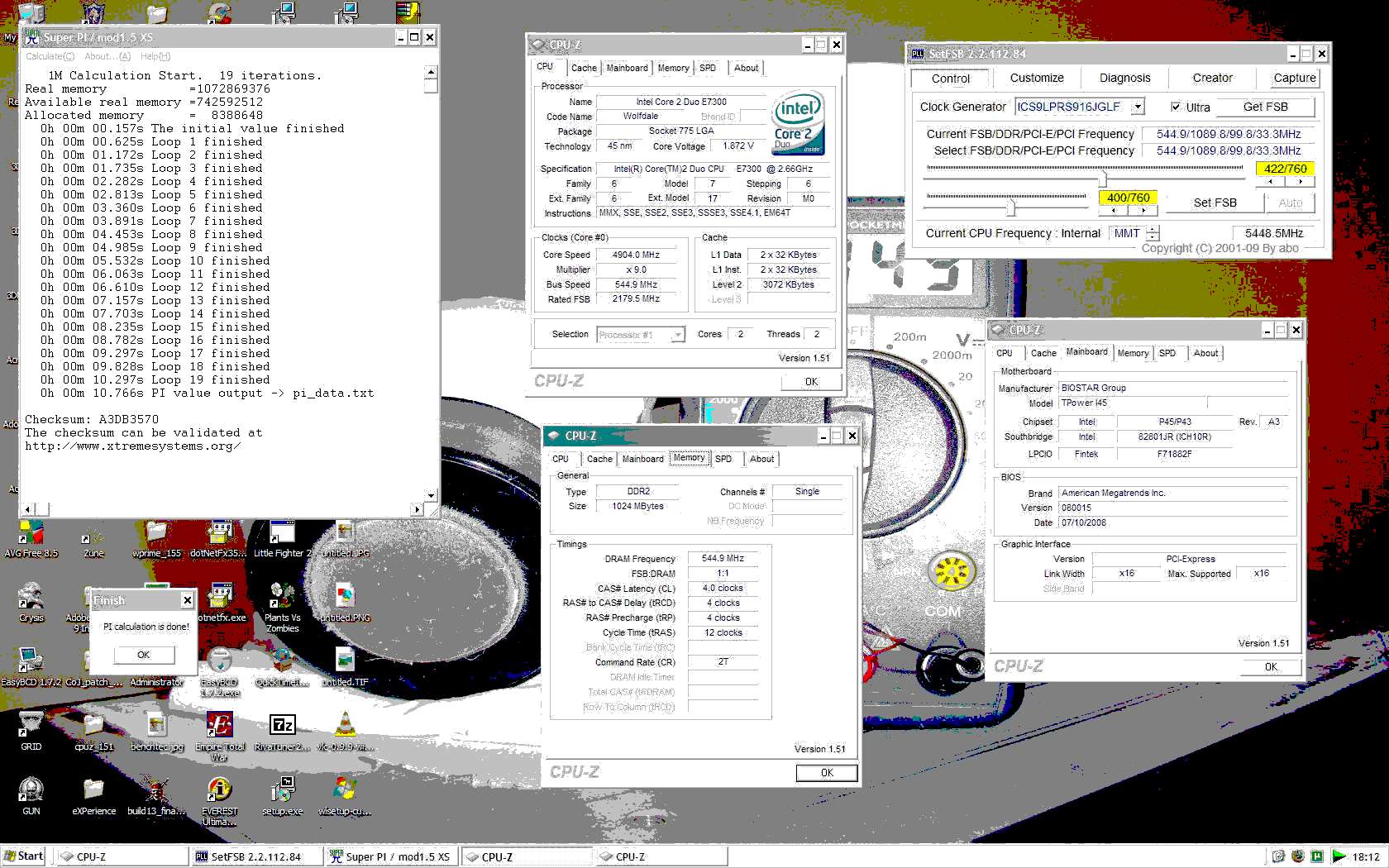Click the Set FSB button
The image size is (1389, 868).
coord(1215,203)
